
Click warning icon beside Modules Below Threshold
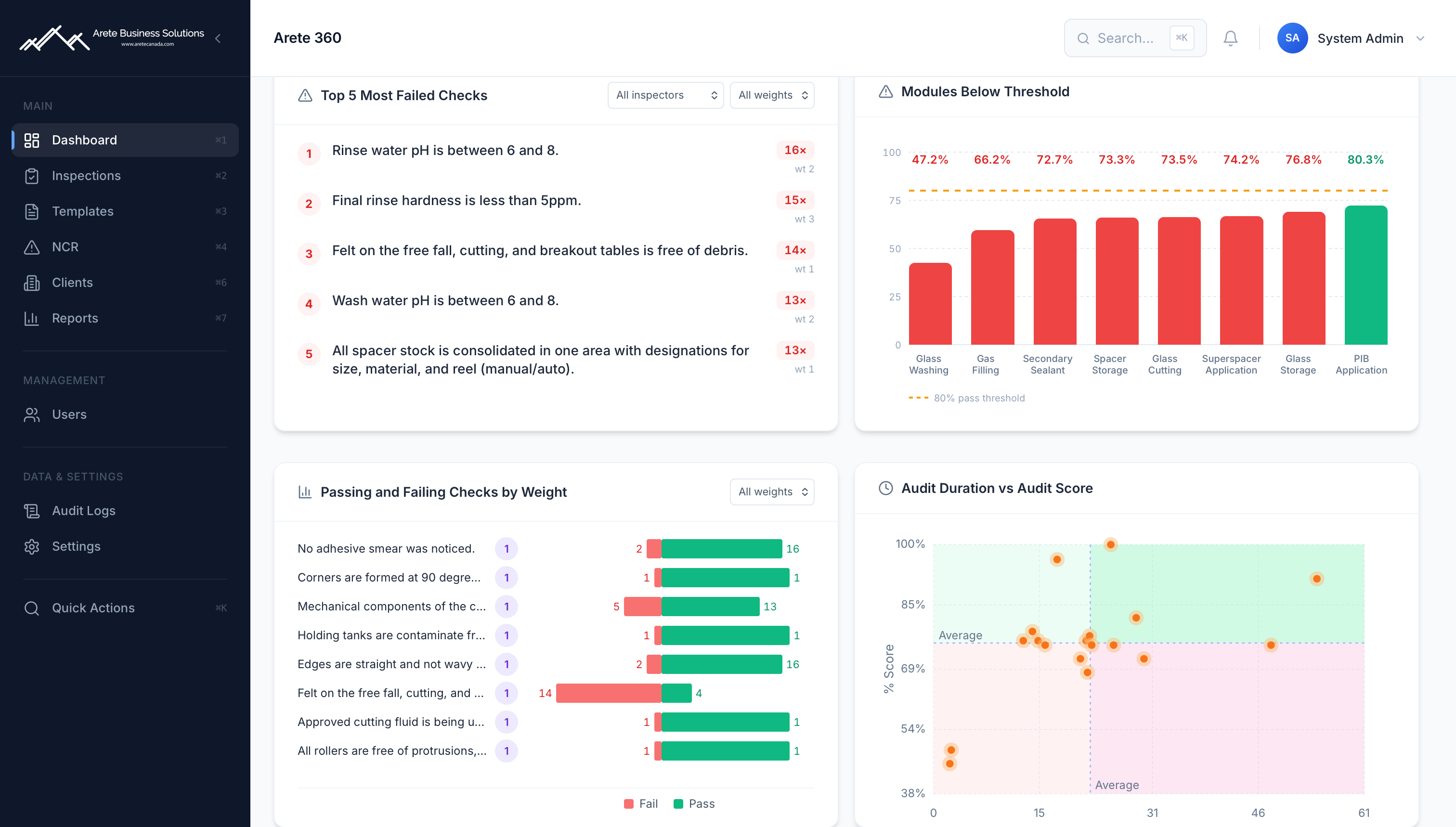[885, 91]
